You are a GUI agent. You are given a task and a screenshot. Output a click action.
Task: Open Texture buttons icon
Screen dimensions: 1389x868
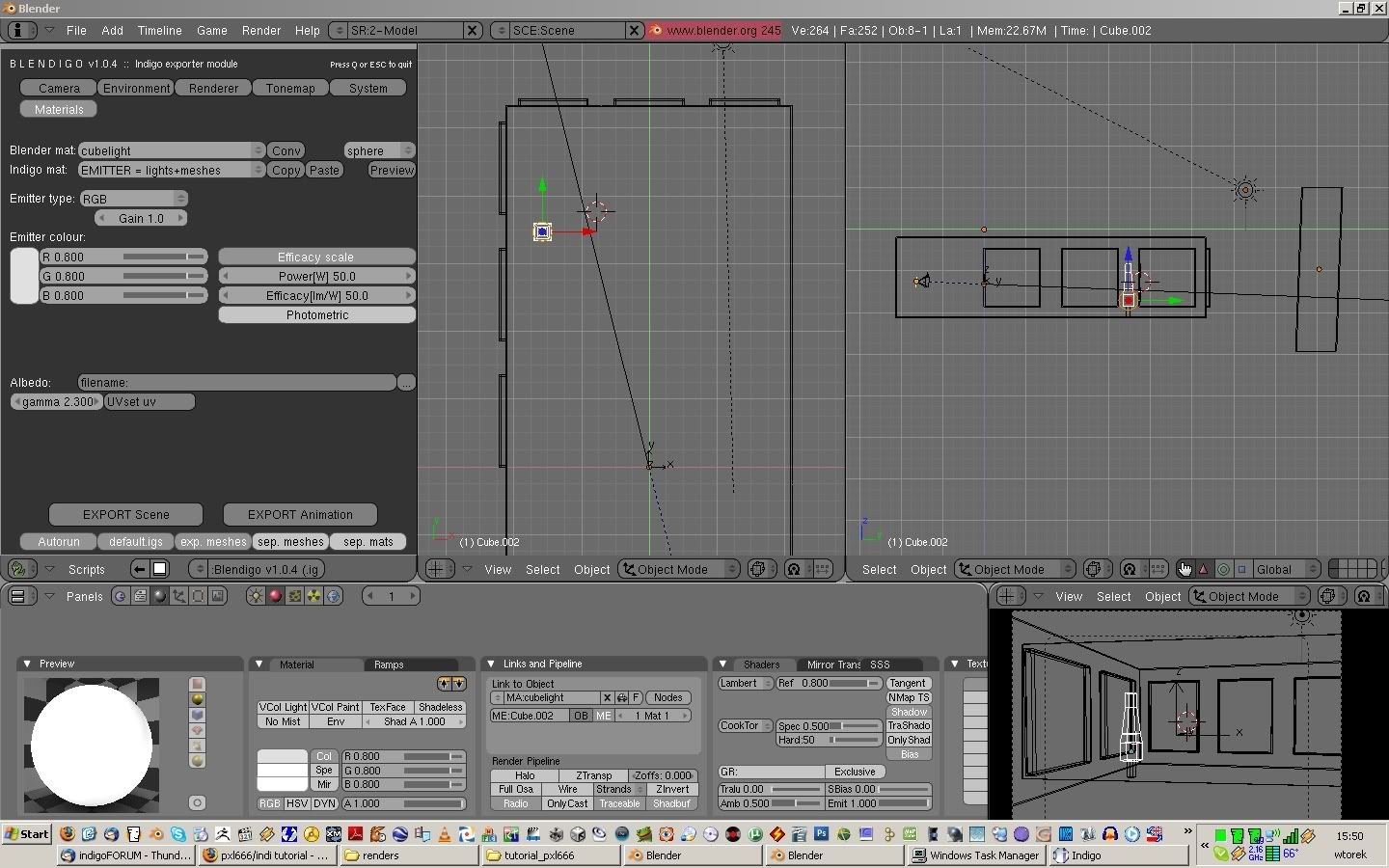click(x=294, y=596)
